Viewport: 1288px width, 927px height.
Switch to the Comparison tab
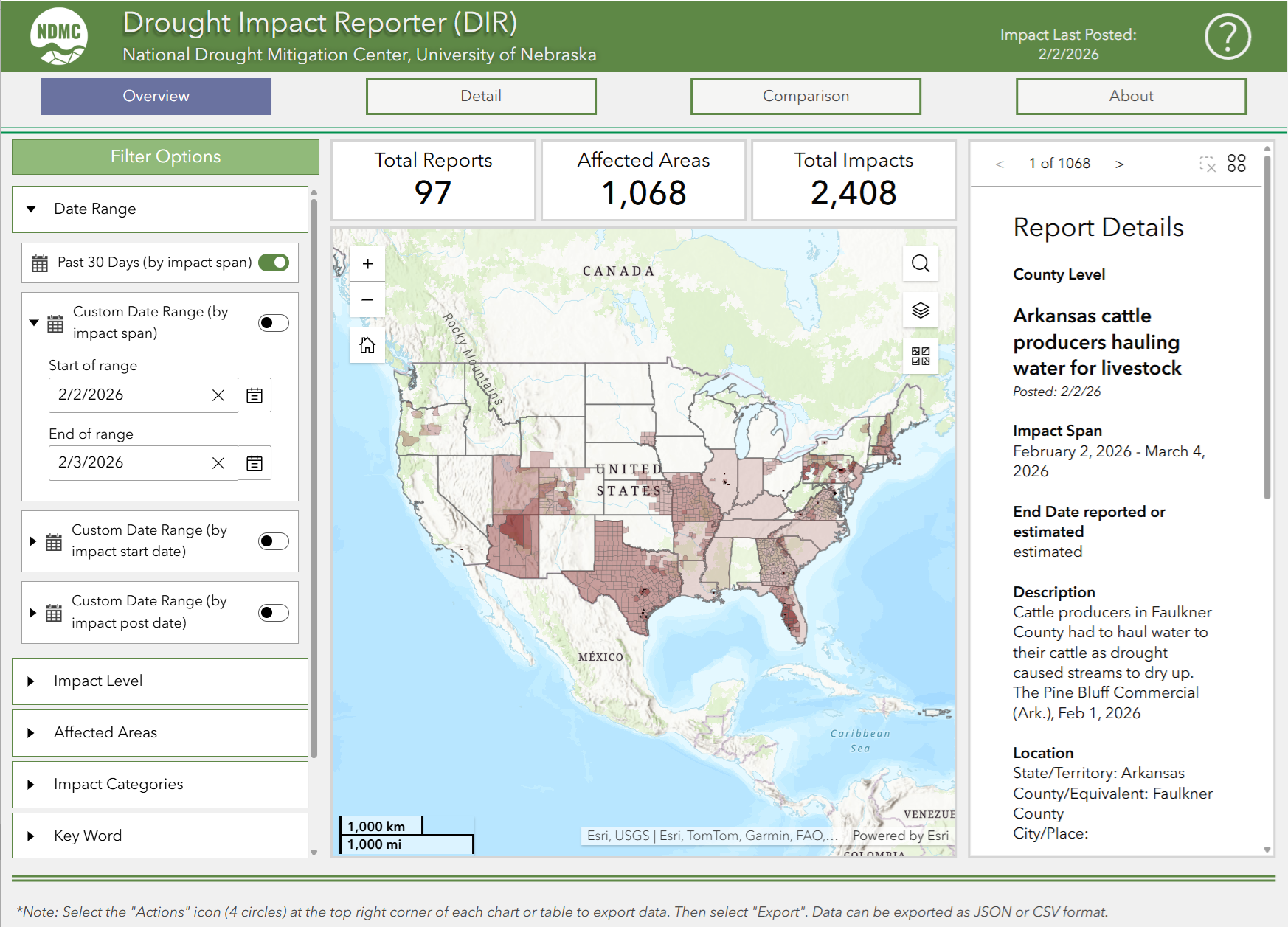tap(806, 97)
